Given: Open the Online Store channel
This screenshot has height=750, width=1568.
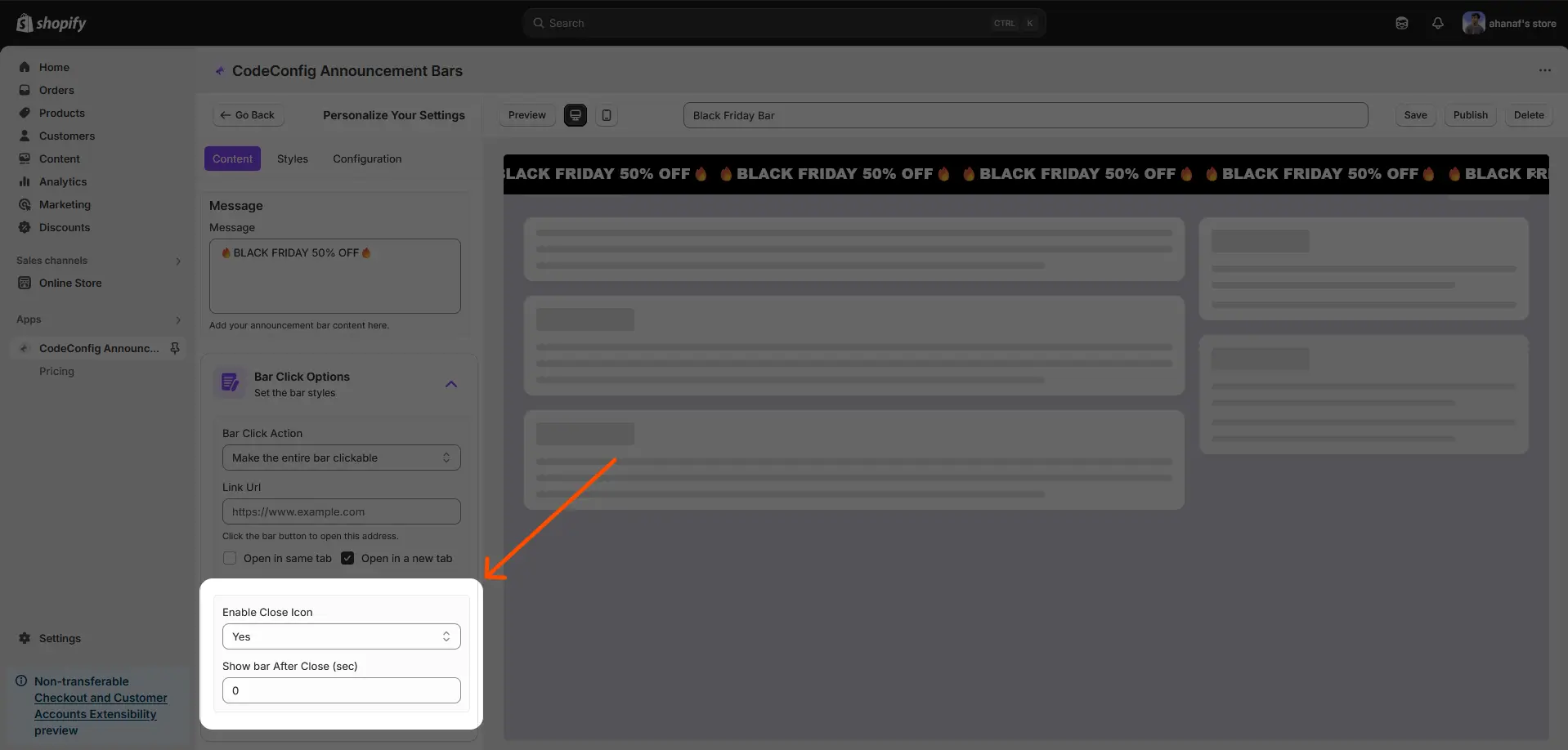Looking at the screenshot, I should [x=70, y=283].
